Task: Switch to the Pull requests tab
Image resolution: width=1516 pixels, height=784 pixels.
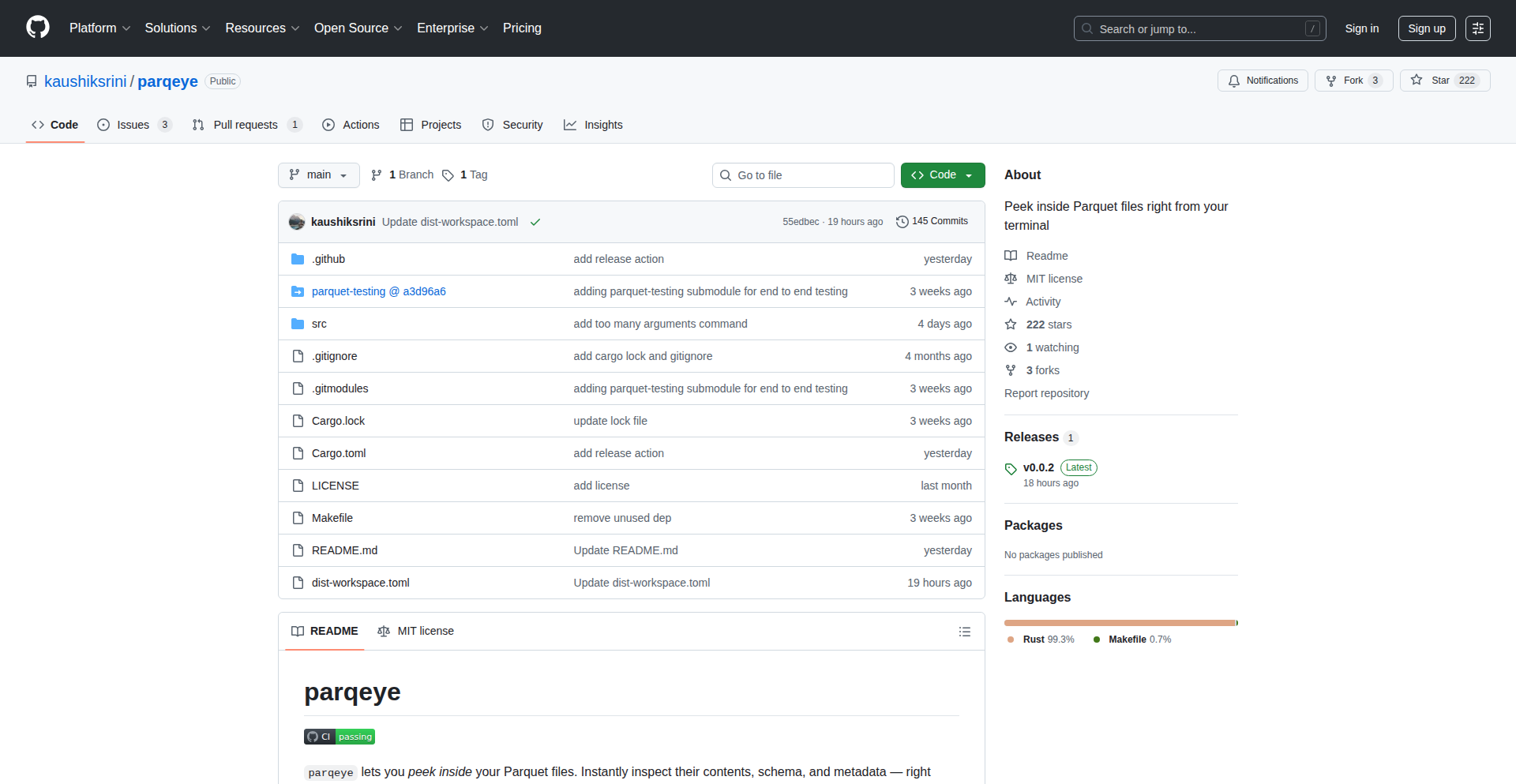Action: coord(246,125)
